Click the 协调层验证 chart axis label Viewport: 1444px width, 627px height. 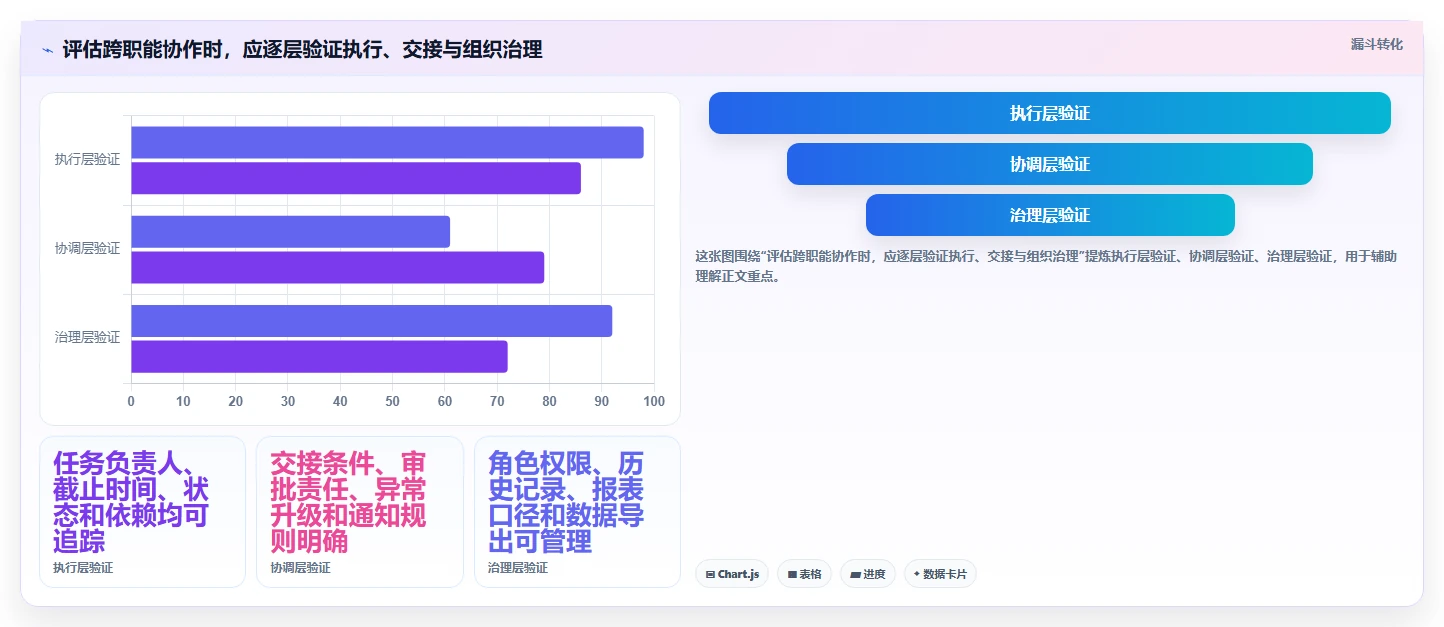tap(87, 248)
